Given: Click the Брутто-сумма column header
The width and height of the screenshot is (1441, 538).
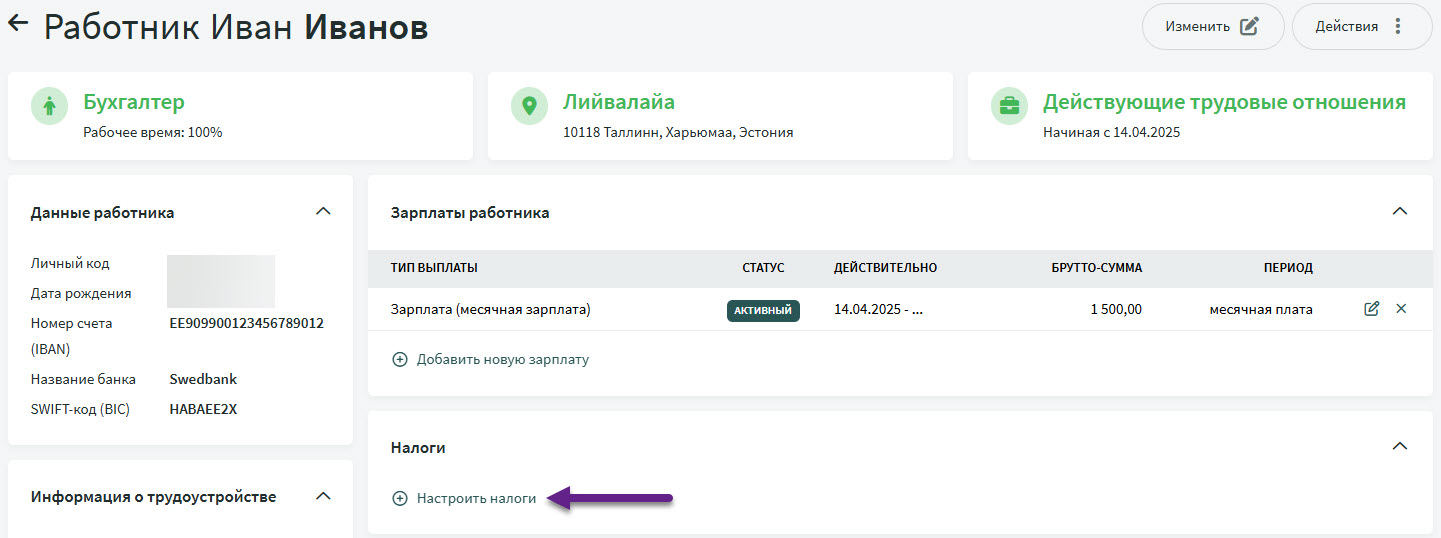Looking at the screenshot, I should pyautogui.click(x=1096, y=268).
